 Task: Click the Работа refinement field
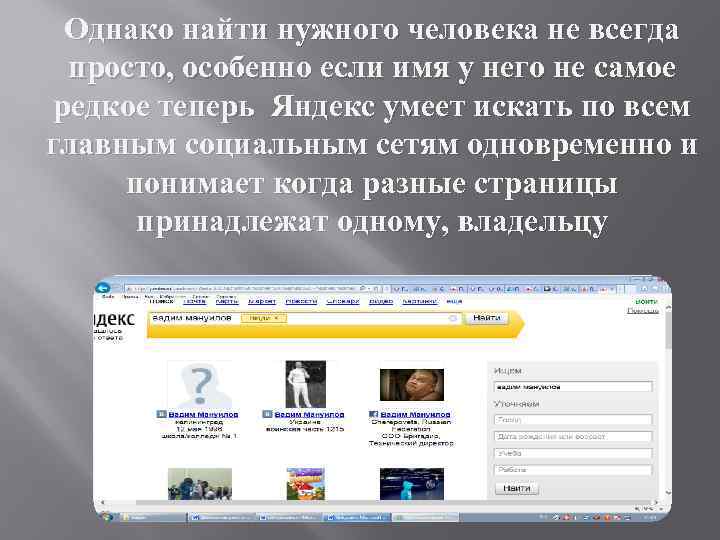tap(573, 470)
